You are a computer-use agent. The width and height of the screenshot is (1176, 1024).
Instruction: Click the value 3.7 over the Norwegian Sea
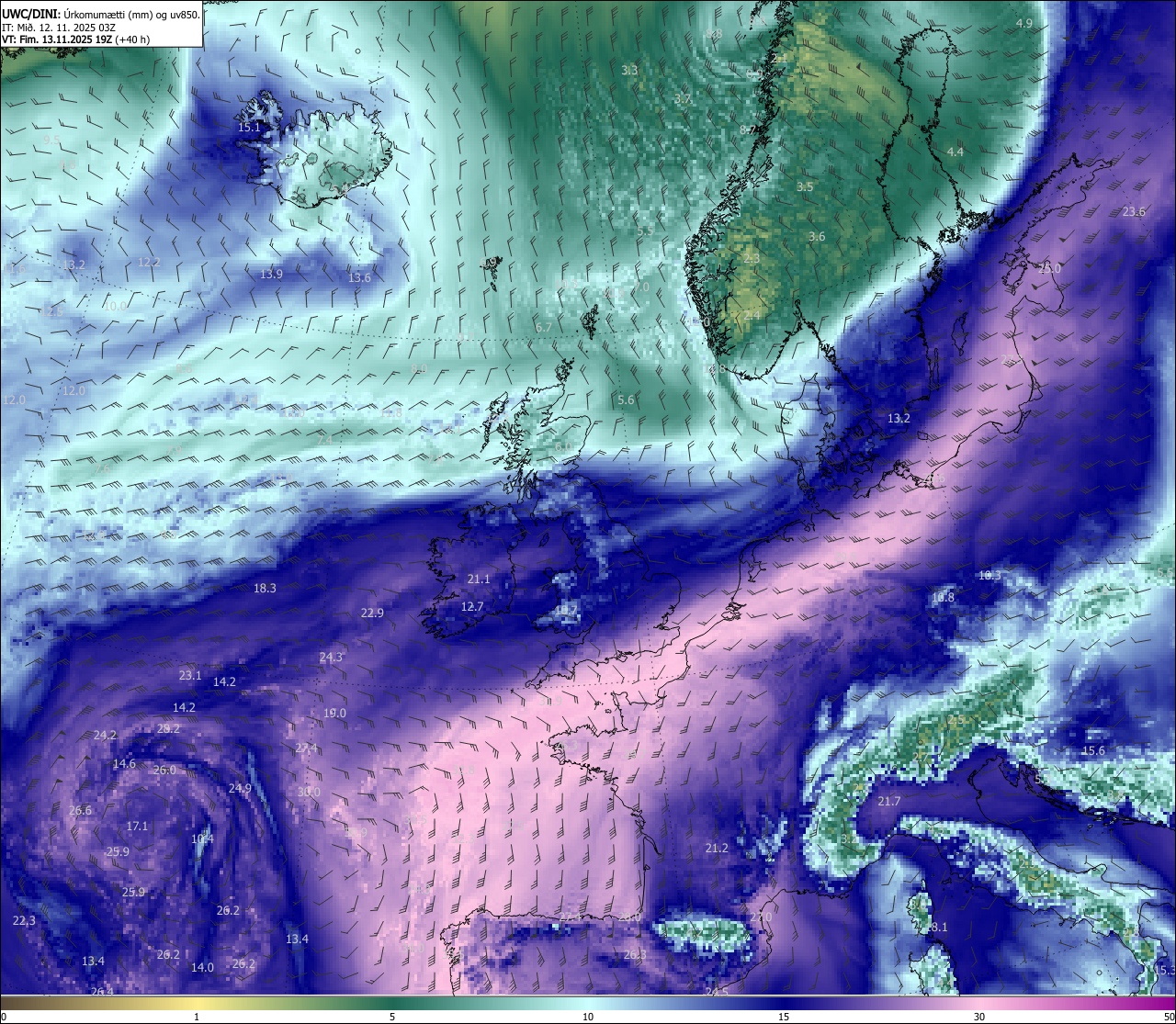click(x=683, y=98)
